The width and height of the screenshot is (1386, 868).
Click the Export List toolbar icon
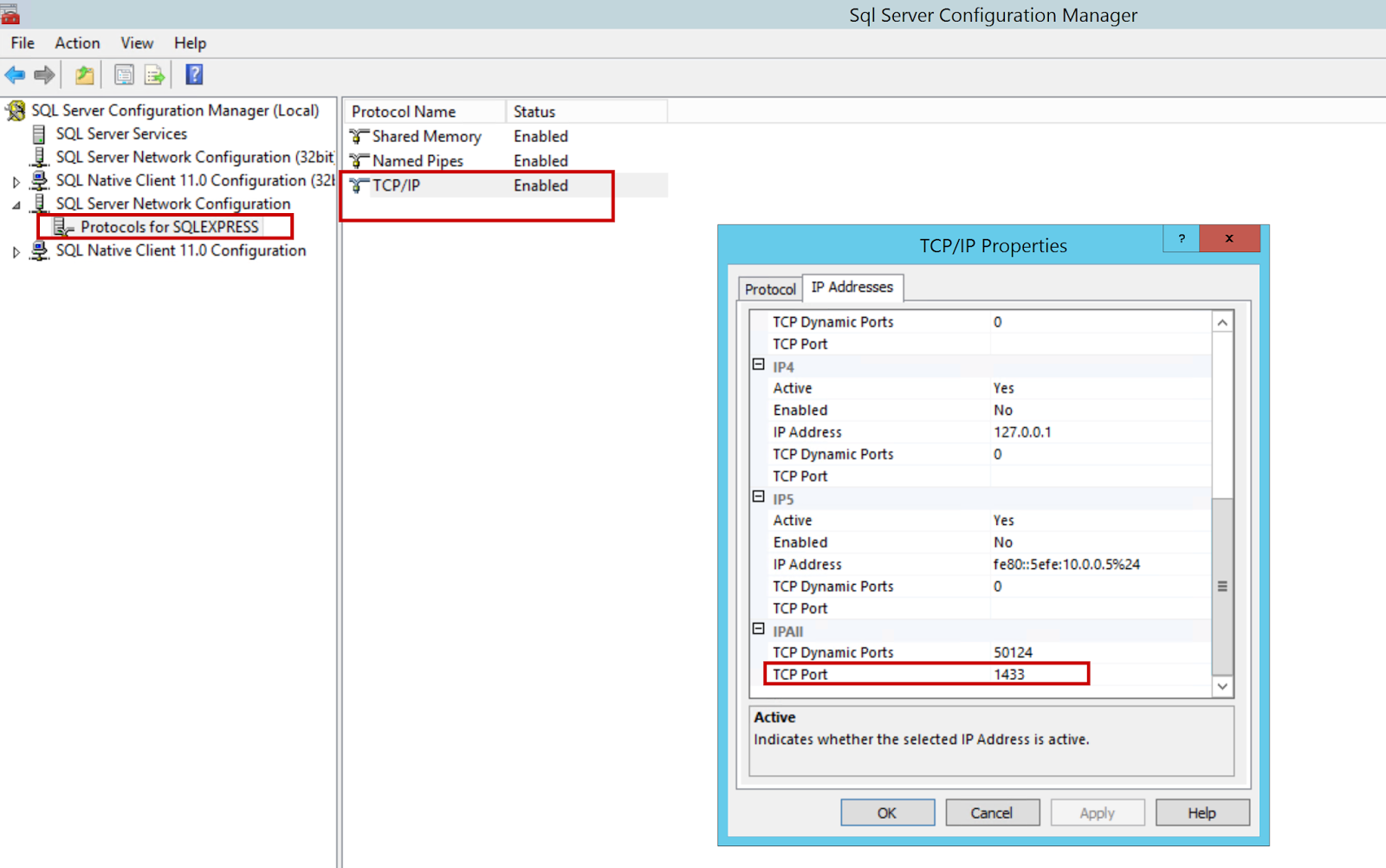(x=155, y=75)
